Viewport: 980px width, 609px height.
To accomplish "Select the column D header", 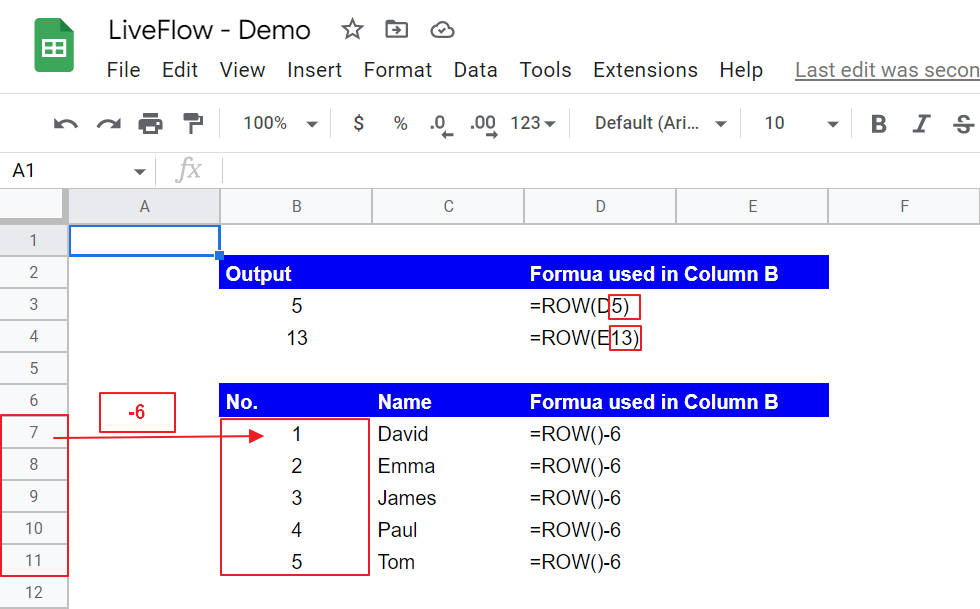I will coord(600,207).
